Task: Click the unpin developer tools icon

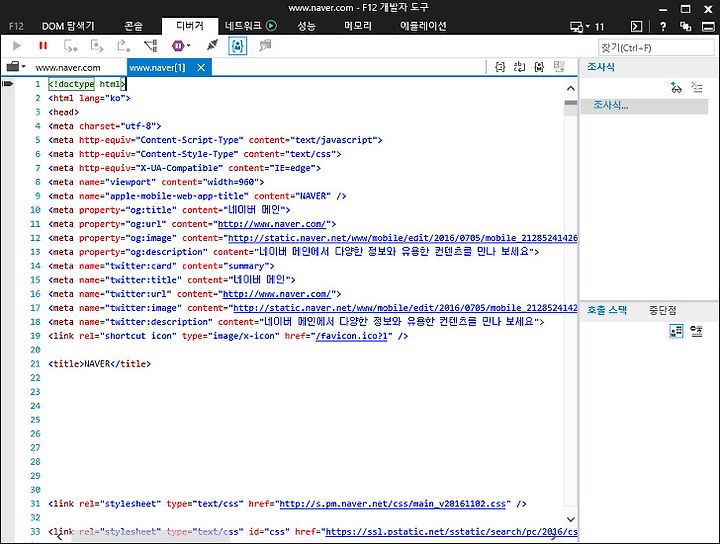Action: click(x=686, y=27)
